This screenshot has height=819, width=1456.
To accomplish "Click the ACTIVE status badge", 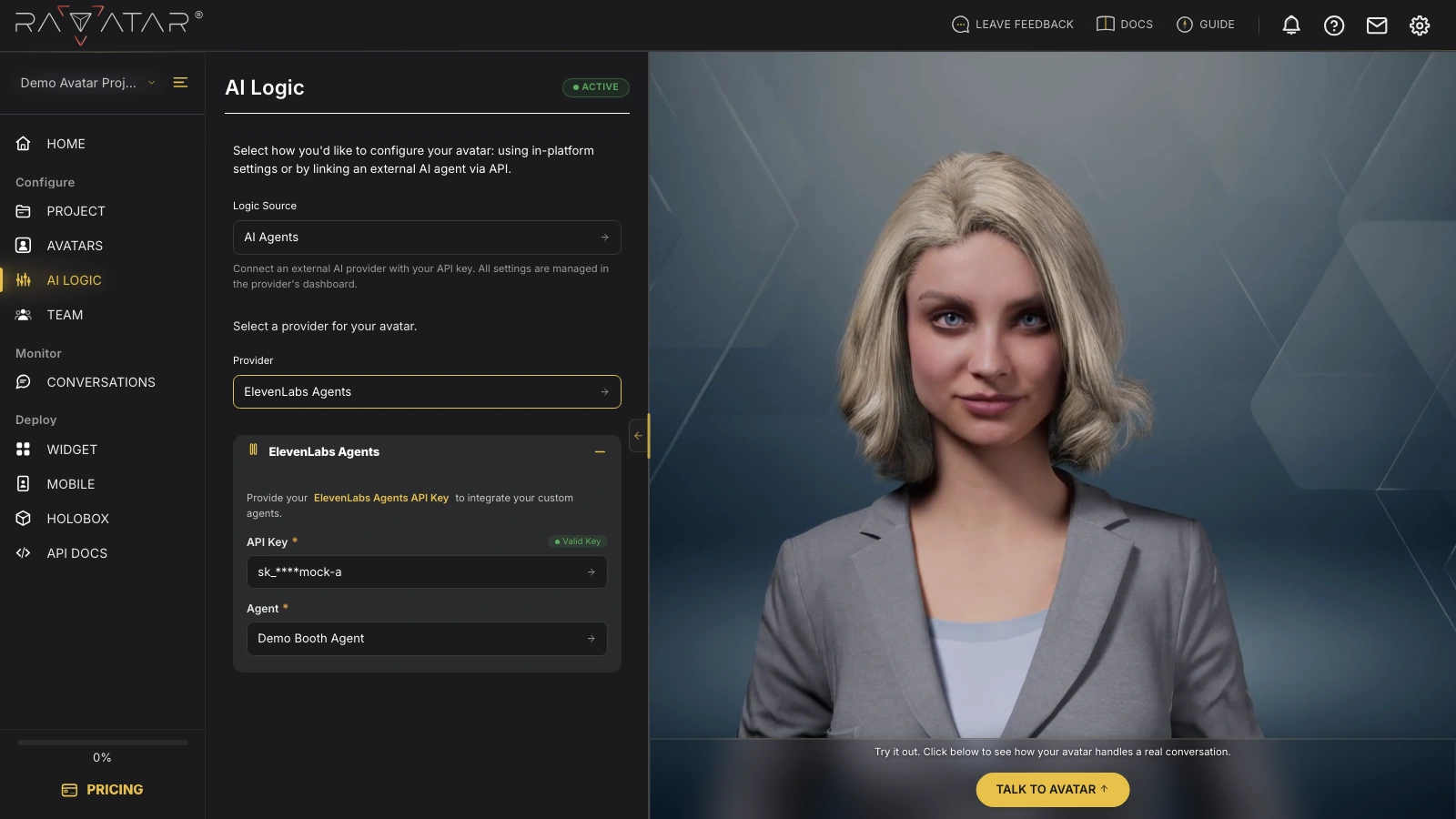I will [x=596, y=87].
